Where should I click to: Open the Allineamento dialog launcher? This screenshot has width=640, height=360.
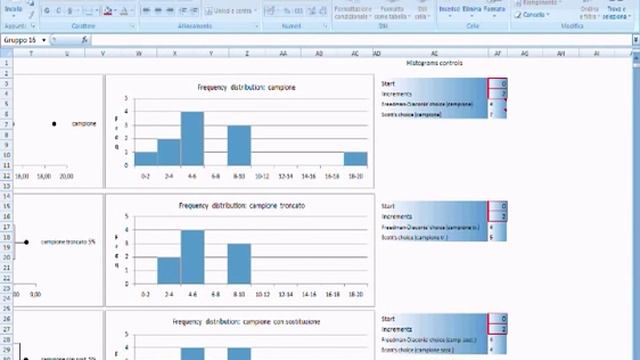coord(256,26)
